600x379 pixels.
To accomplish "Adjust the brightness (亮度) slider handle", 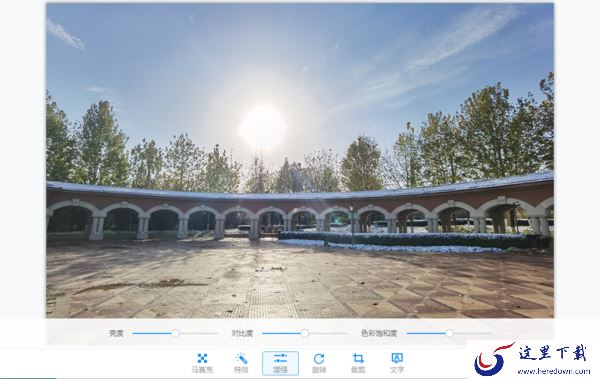I will (175, 333).
